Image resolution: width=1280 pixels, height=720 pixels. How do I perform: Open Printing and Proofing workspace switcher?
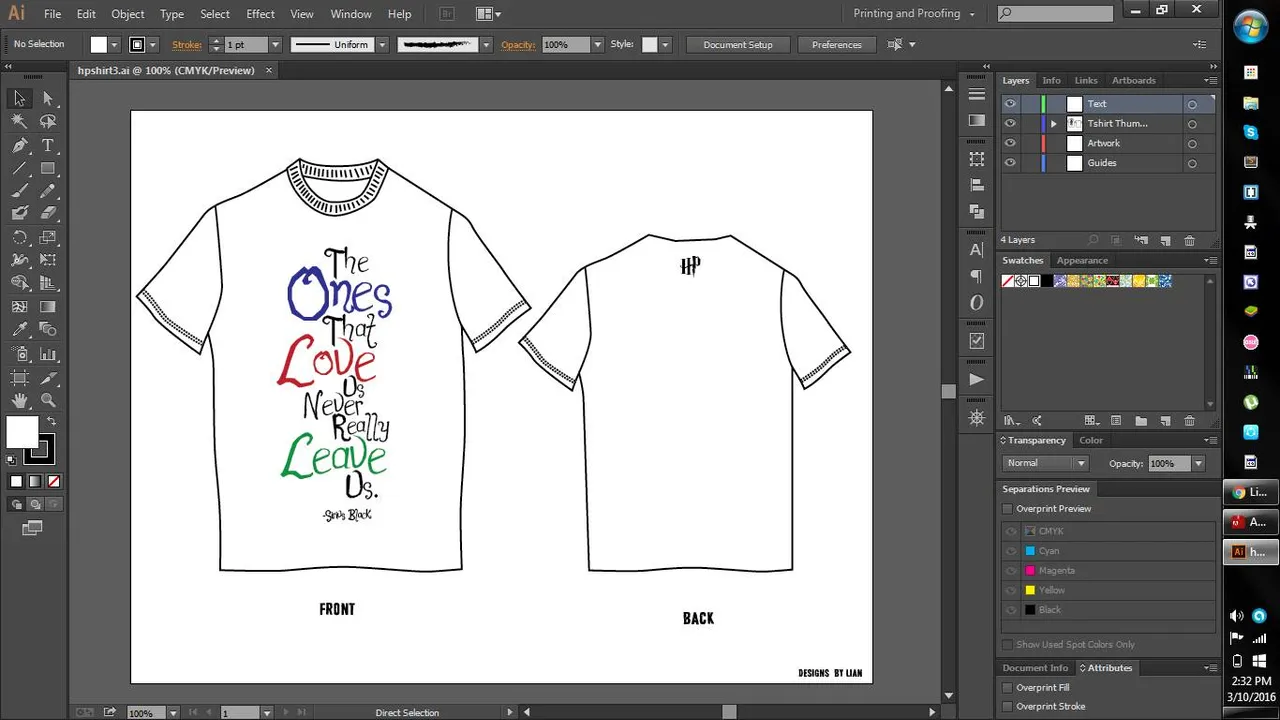point(913,14)
